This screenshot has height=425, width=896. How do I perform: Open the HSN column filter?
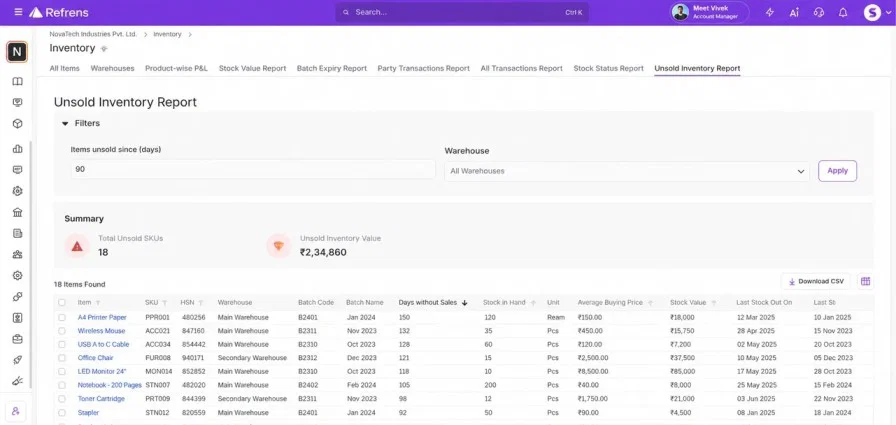201,303
